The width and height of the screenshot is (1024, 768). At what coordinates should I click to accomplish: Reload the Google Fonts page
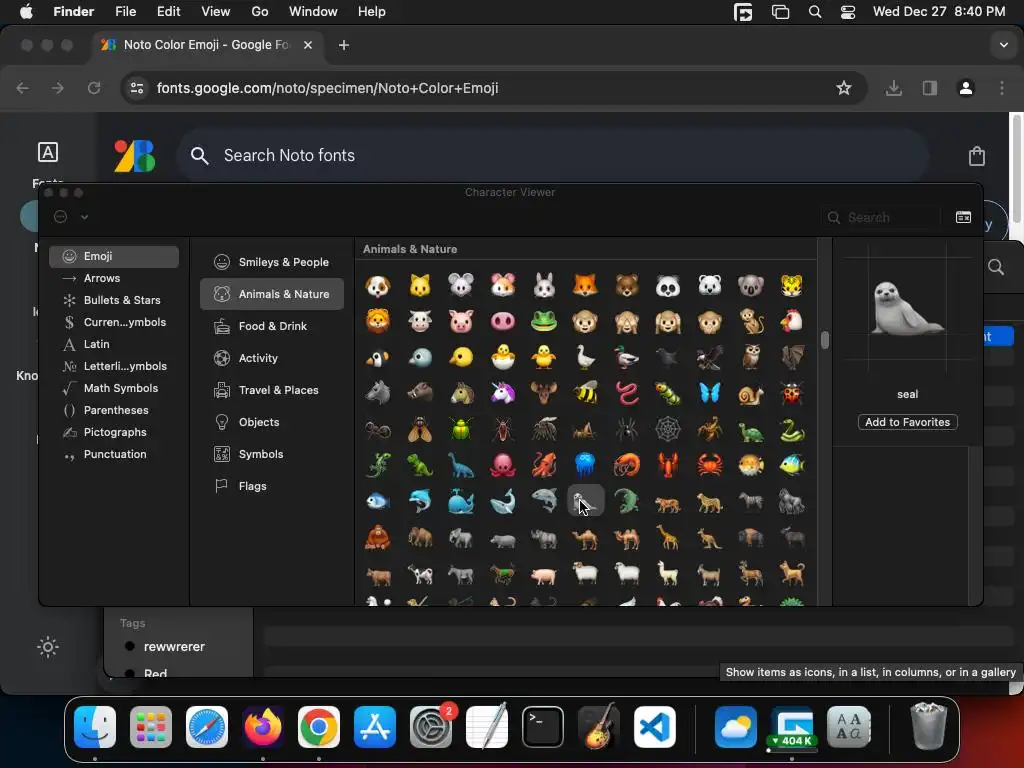(x=94, y=88)
